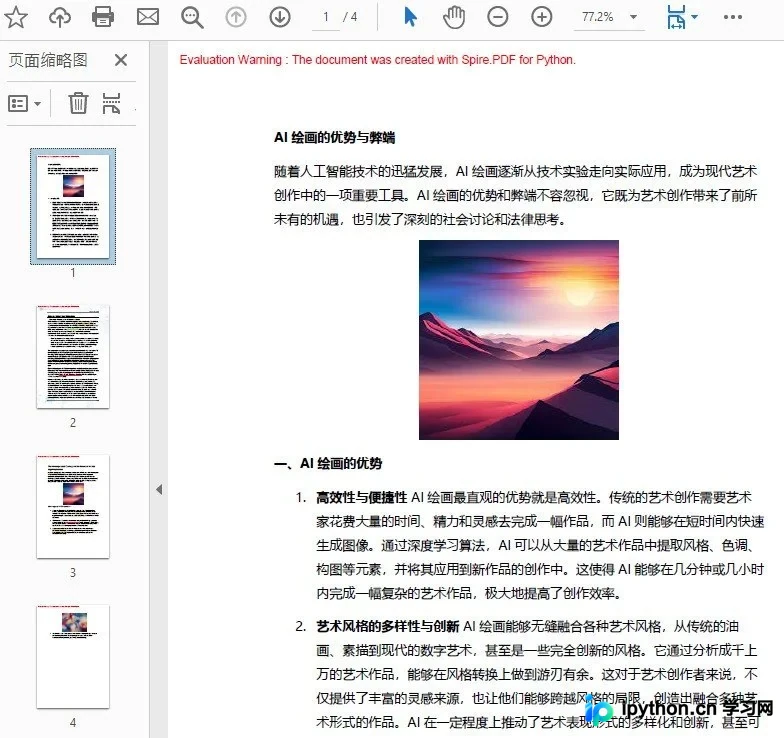Image resolution: width=784 pixels, height=738 pixels.
Task: Click the red Evaluation Warning text
Action: tap(378, 60)
